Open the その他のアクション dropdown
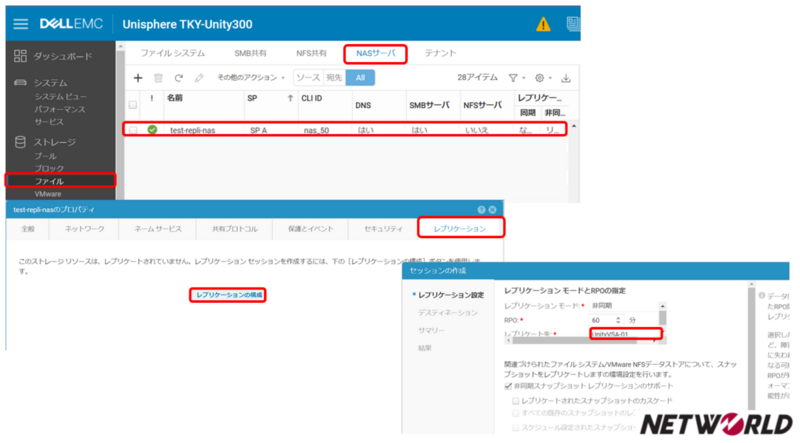Screen dimensions: 800x443 coord(251,78)
